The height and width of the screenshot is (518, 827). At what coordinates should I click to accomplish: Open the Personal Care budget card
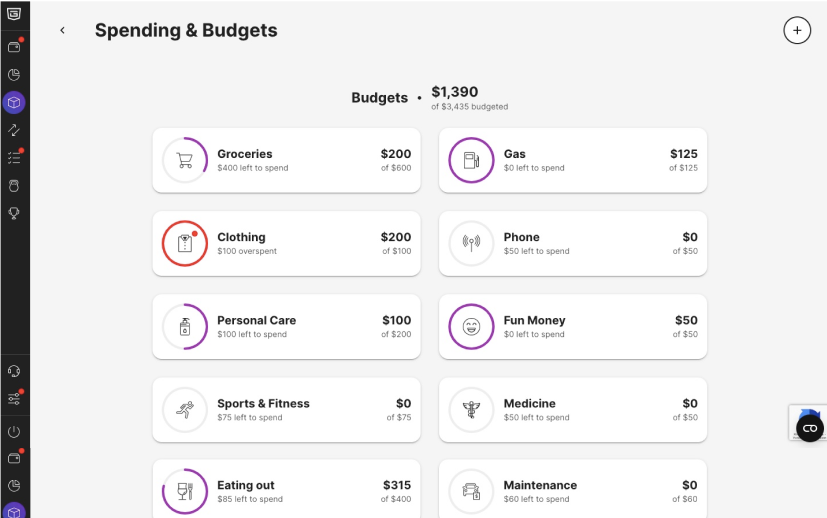pyautogui.click(x=286, y=327)
